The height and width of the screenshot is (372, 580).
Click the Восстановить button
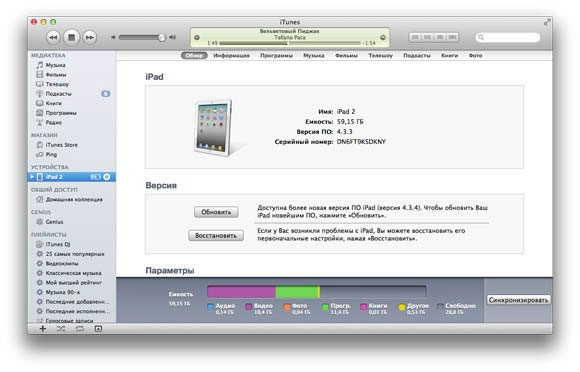point(216,236)
